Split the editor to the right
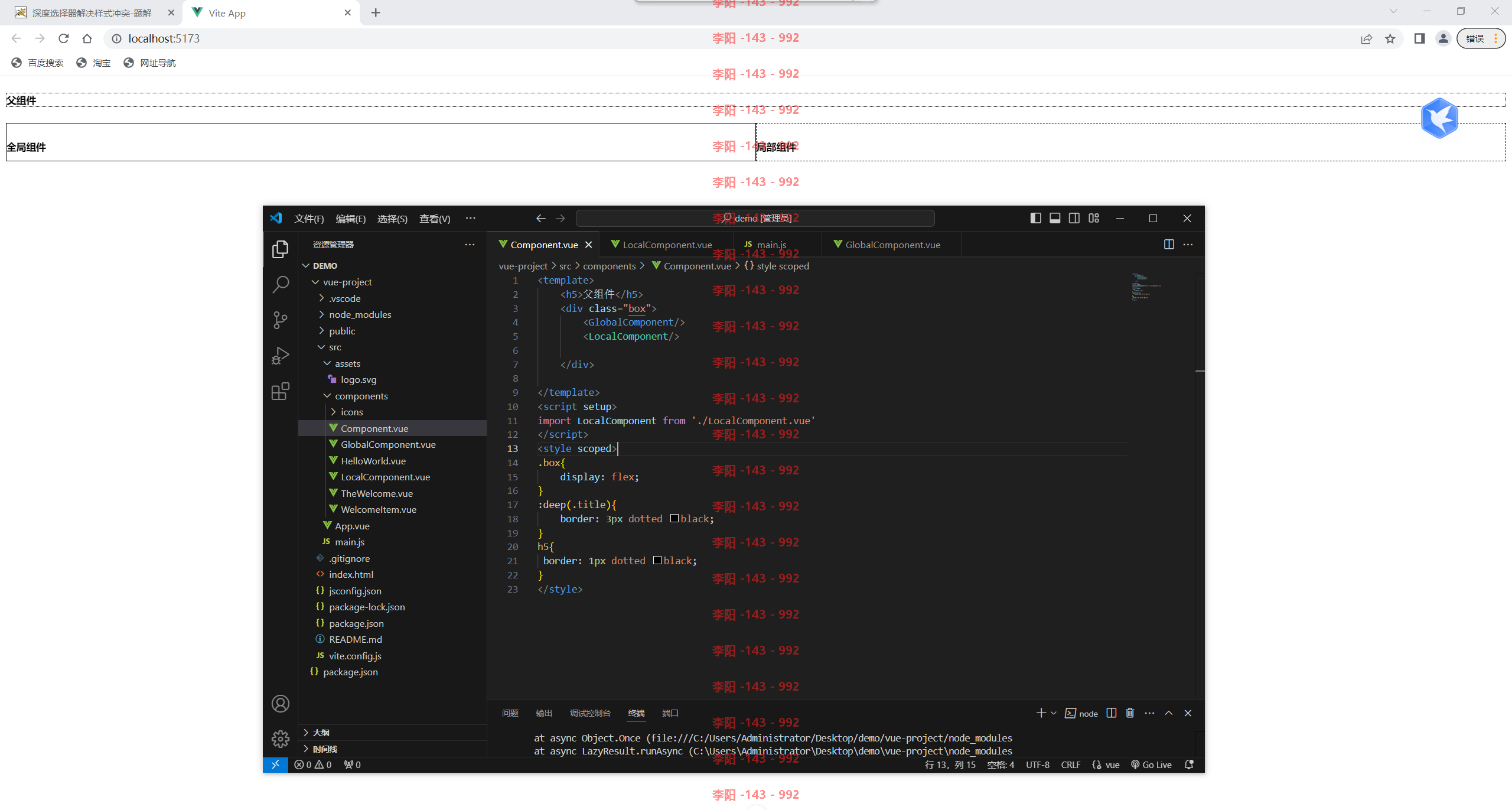 pyautogui.click(x=1169, y=245)
